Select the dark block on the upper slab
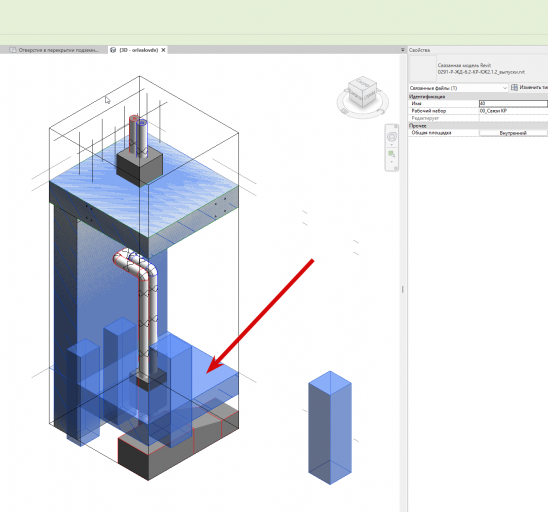Screen dimensions: 548x512 139,168
